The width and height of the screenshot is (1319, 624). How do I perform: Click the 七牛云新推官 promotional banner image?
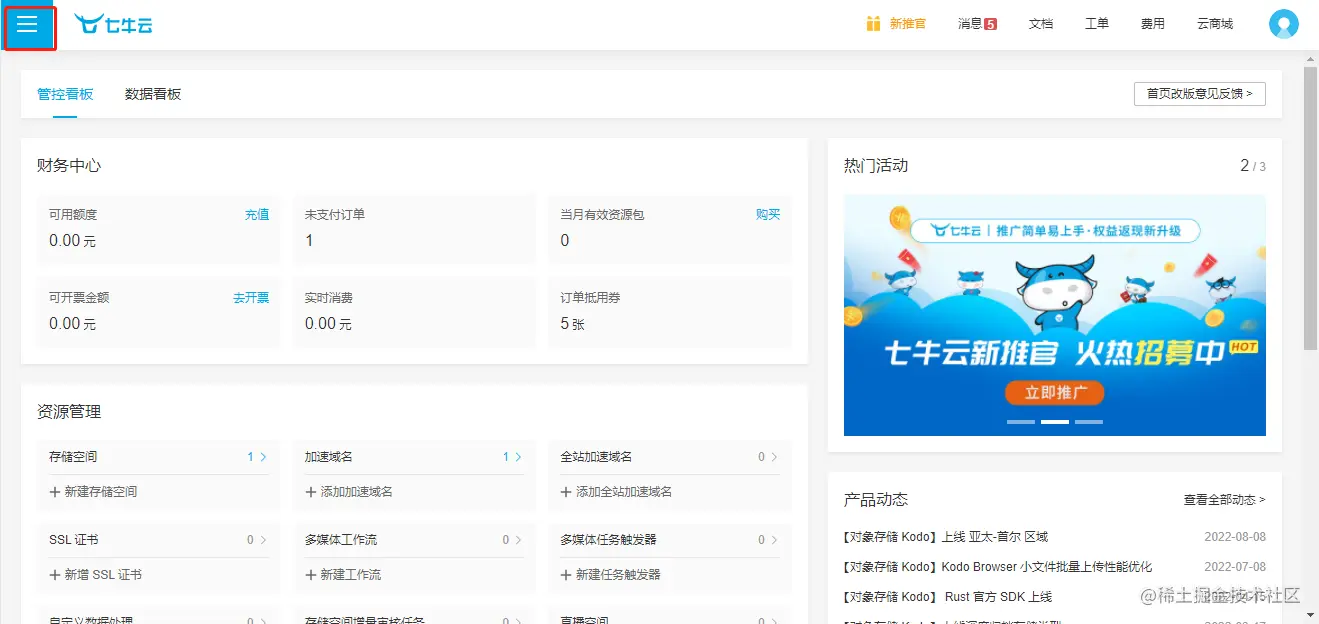(x=1055, y=315)
